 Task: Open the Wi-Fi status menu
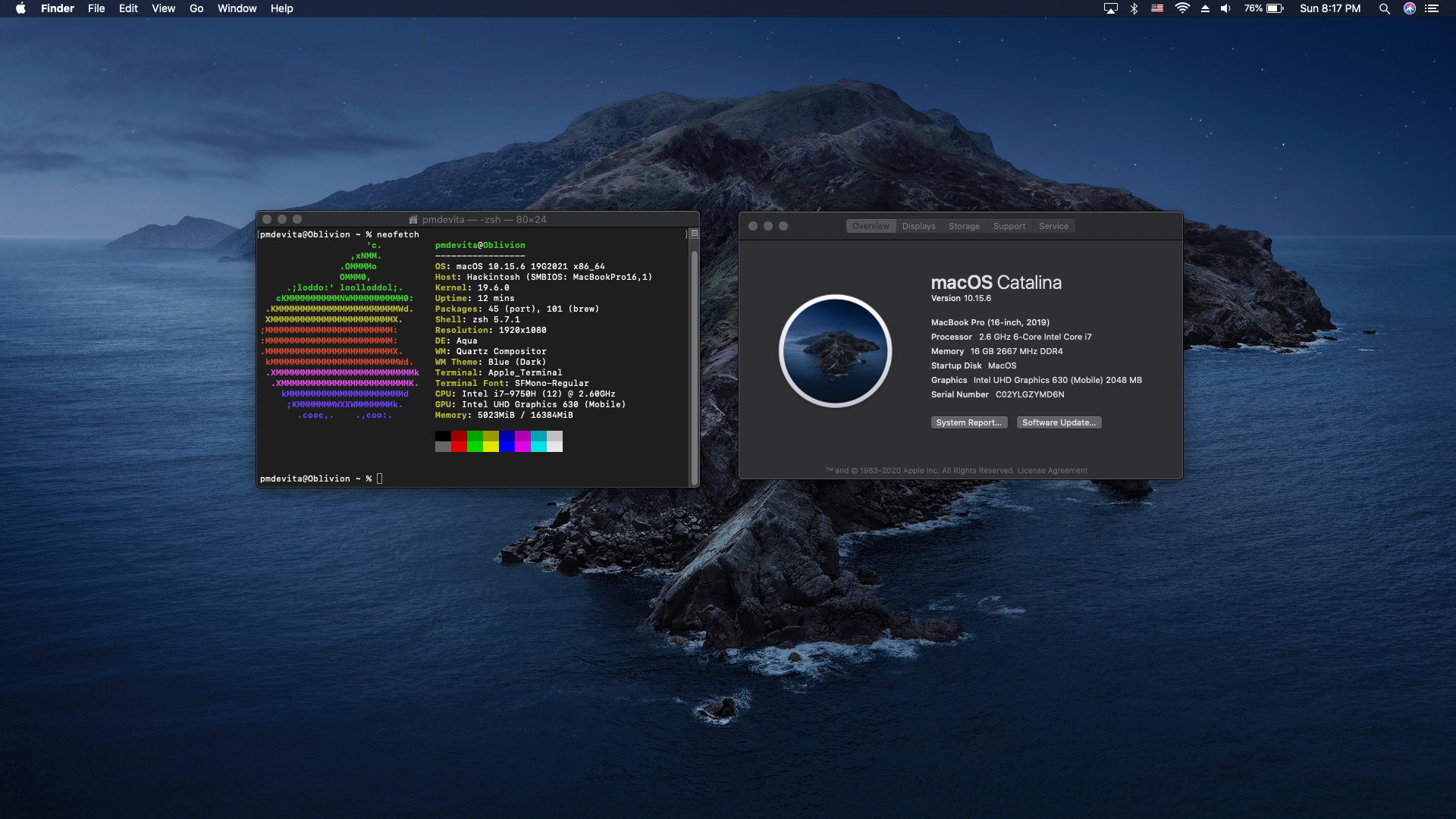pos(1182,8)
